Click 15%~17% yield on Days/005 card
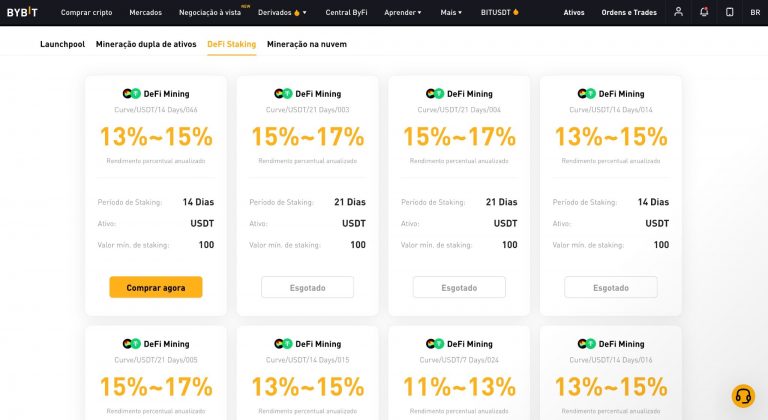This screenshot has width=768, height=420. [156, 387]
